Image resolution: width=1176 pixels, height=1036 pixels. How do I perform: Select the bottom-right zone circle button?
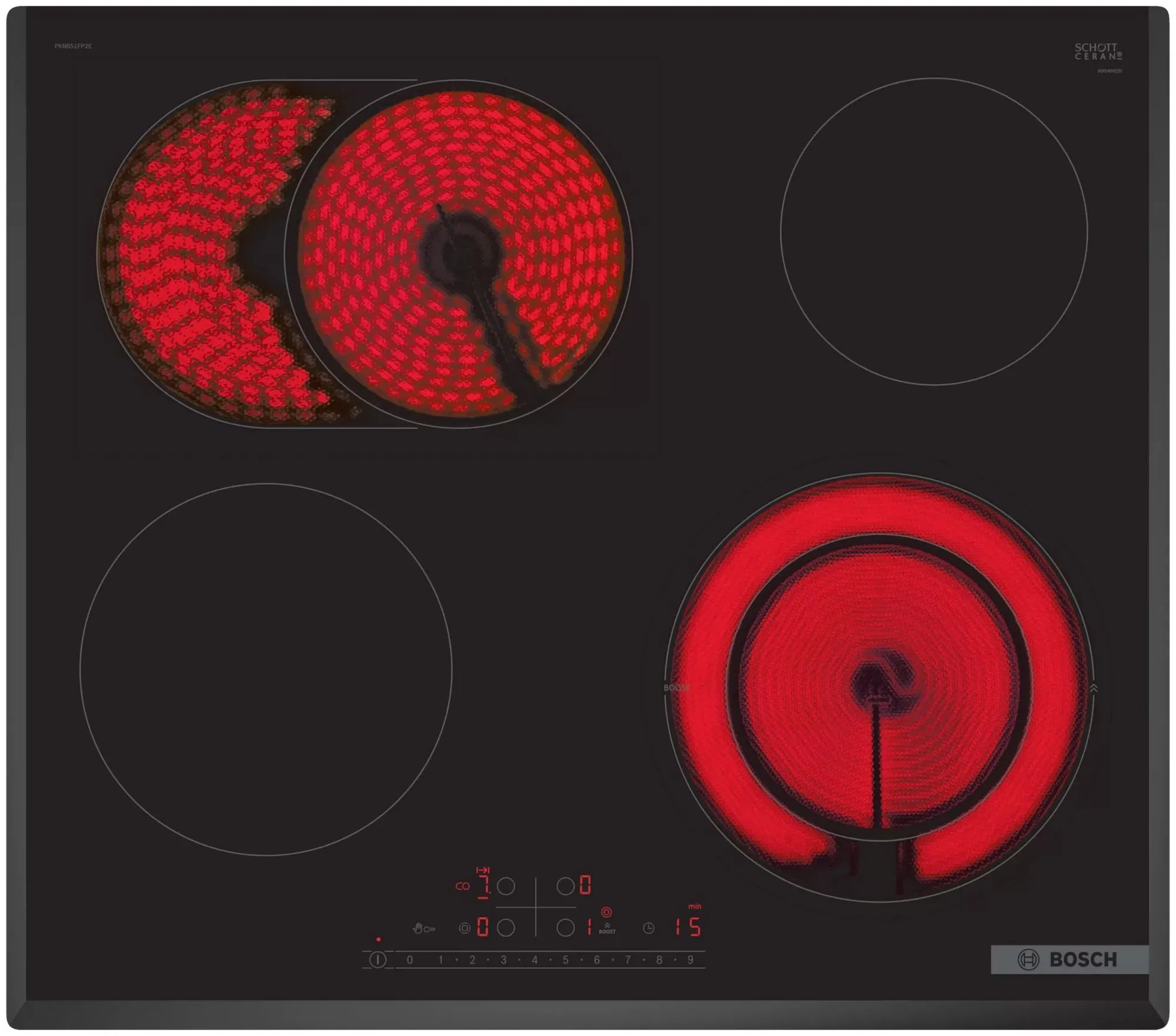pos(565,928)
